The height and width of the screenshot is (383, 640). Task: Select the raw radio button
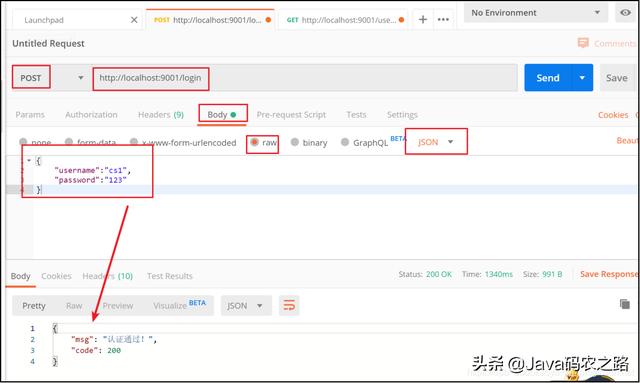click(x=254, y=142)
